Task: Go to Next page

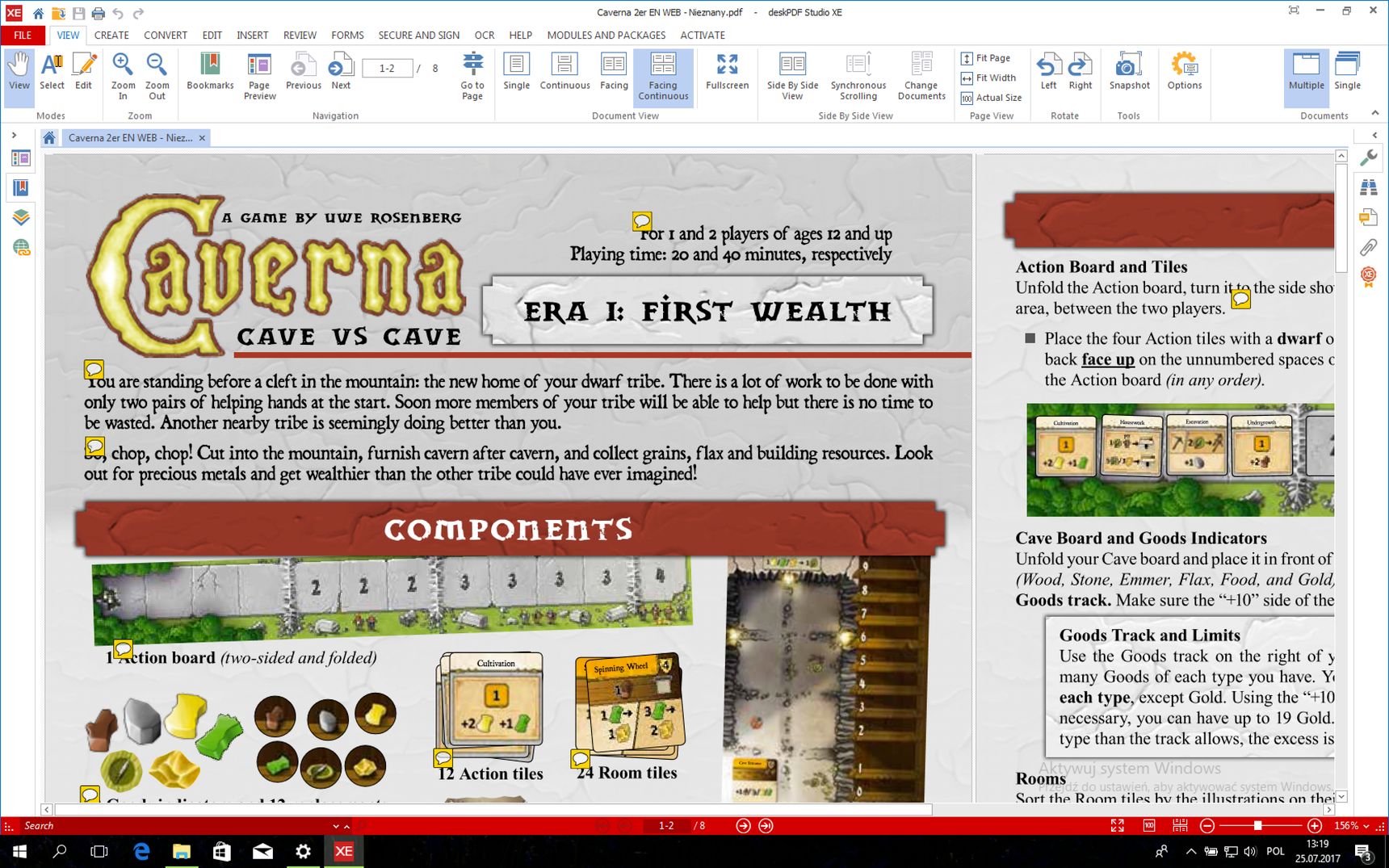Action: pos(341,73)
